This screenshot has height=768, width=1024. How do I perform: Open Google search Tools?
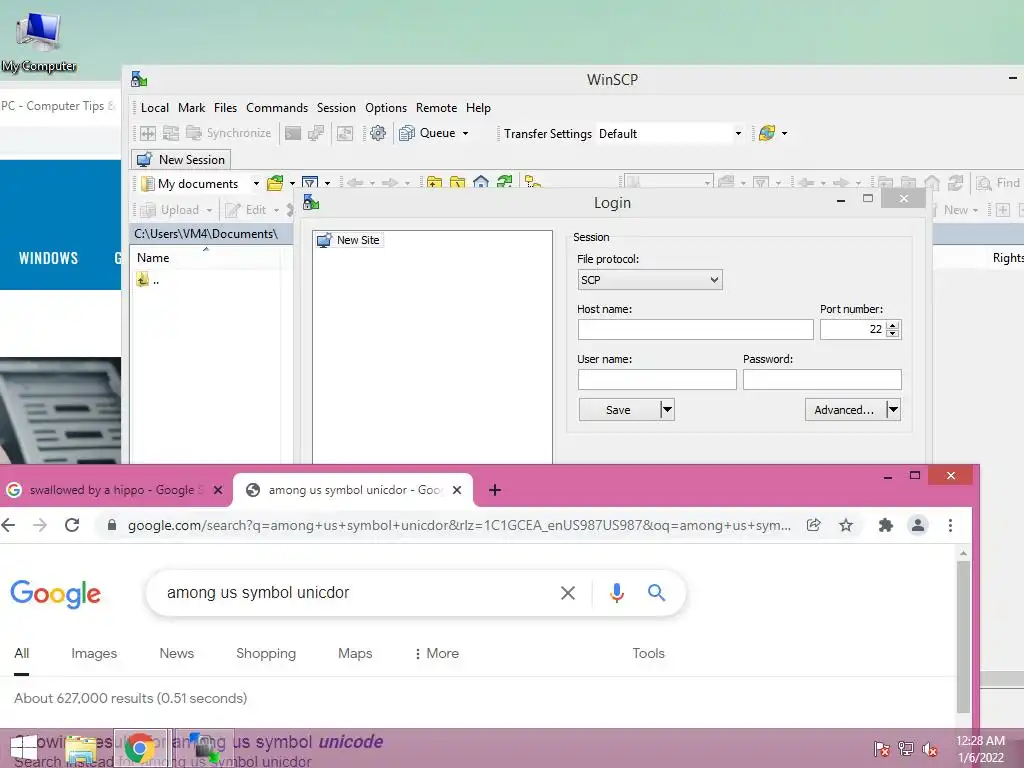point(648,653)
